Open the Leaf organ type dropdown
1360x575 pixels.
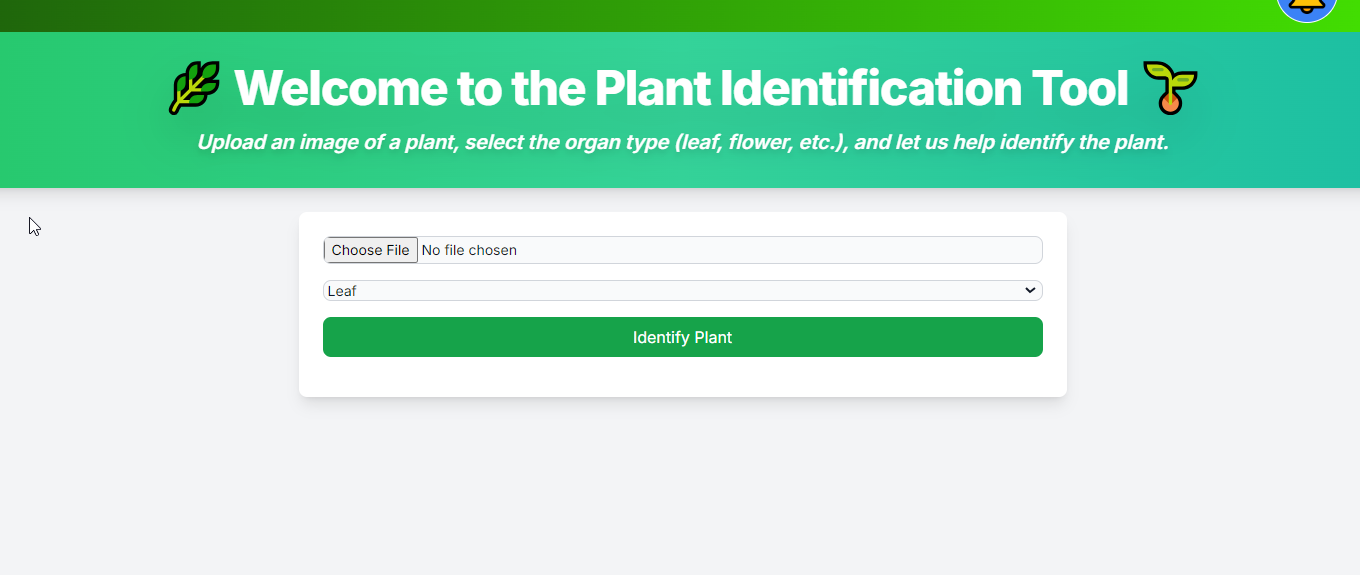tap(683, 291)
